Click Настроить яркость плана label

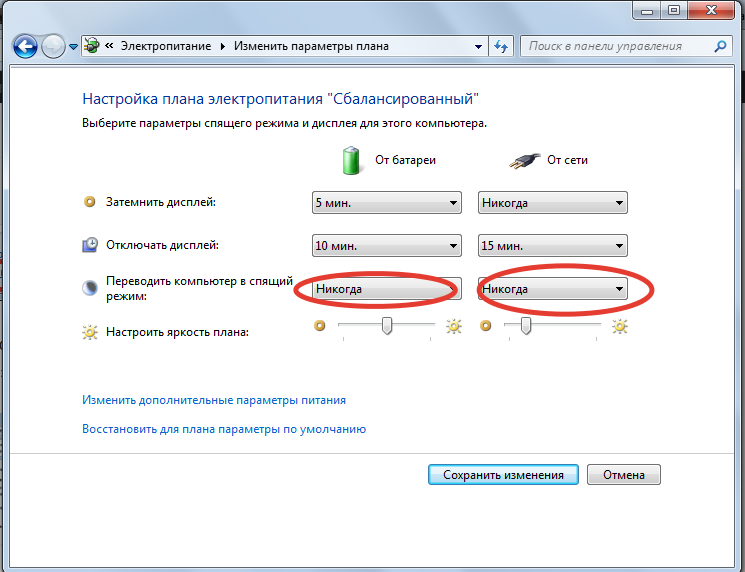tap(177, 332)
